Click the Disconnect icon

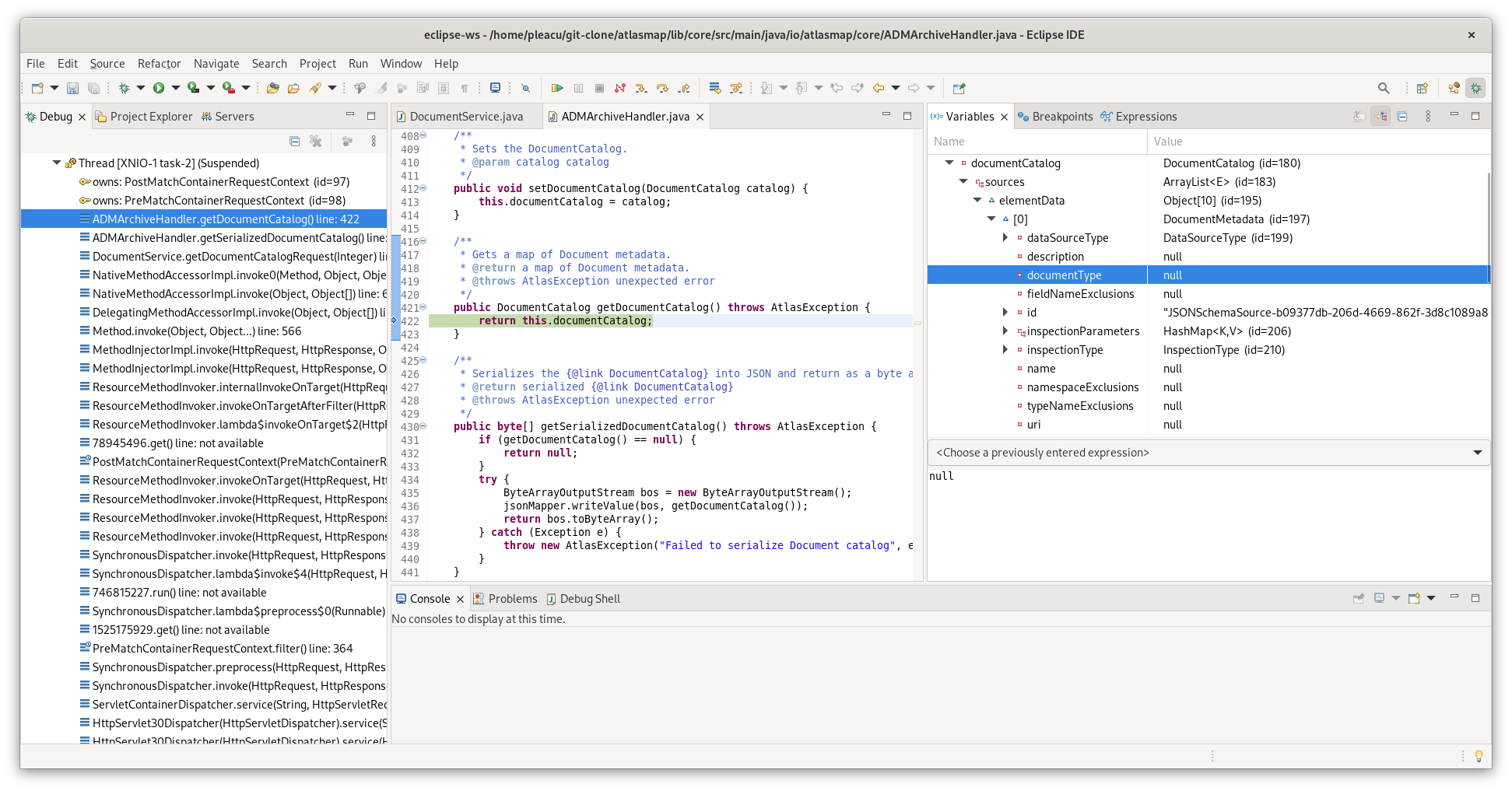coord(620,88)
